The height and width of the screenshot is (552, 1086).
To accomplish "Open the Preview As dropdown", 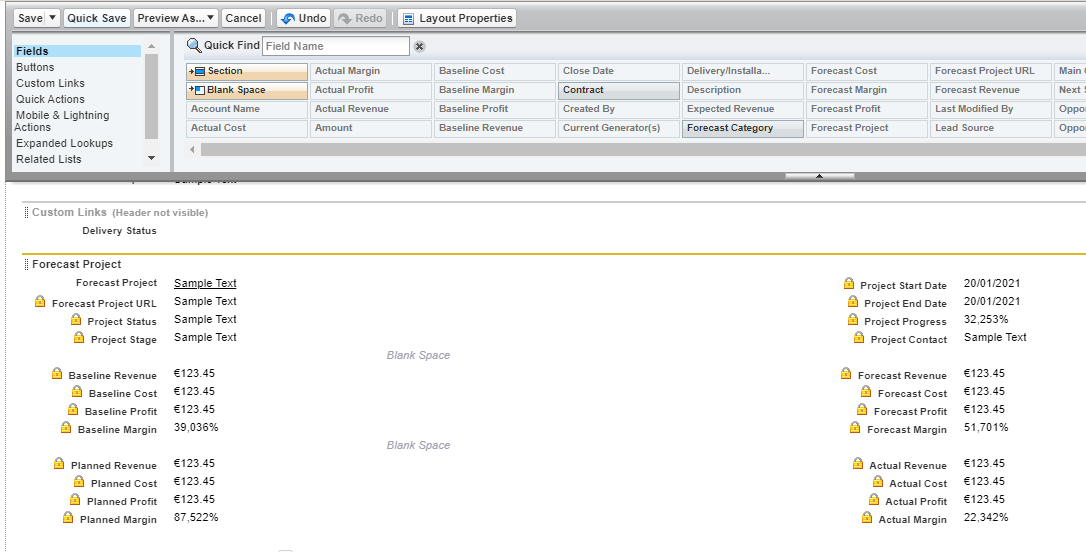I will [x=176, y=18].
